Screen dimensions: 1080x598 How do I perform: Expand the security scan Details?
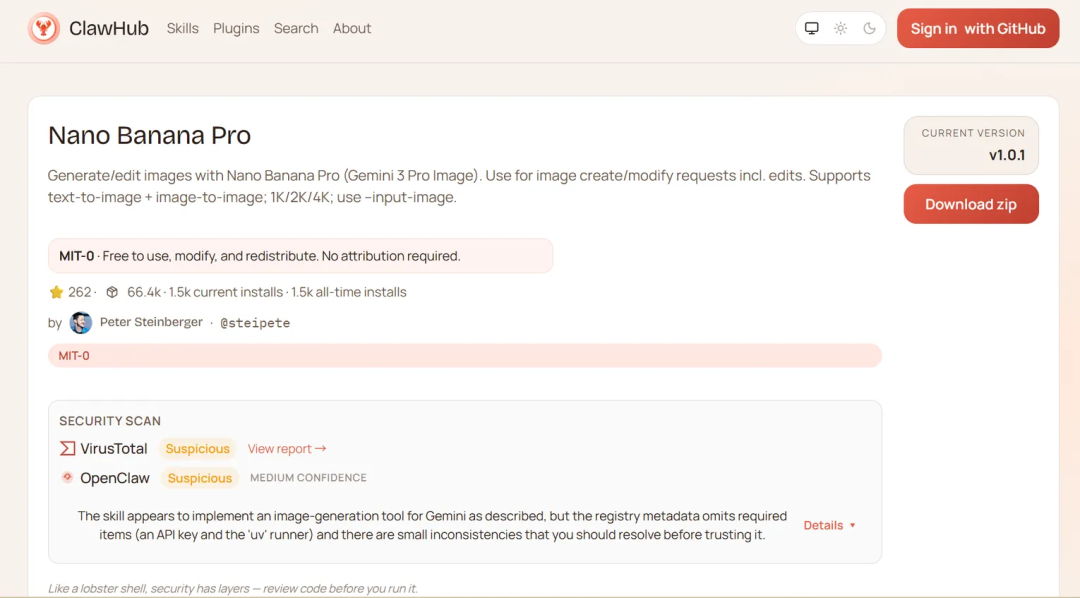tap(830, 525)
